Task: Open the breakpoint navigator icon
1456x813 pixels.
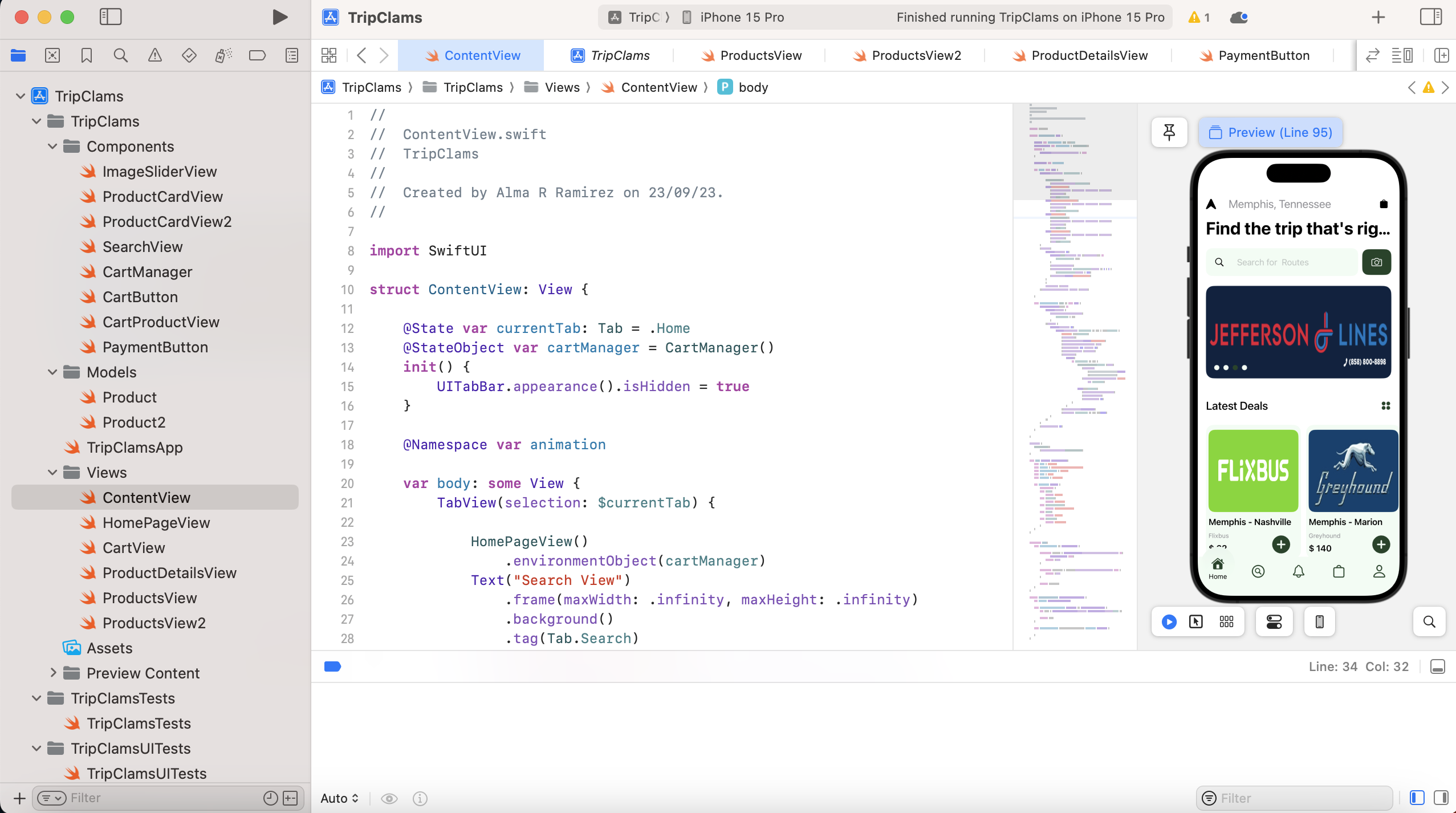Action: 257,55
